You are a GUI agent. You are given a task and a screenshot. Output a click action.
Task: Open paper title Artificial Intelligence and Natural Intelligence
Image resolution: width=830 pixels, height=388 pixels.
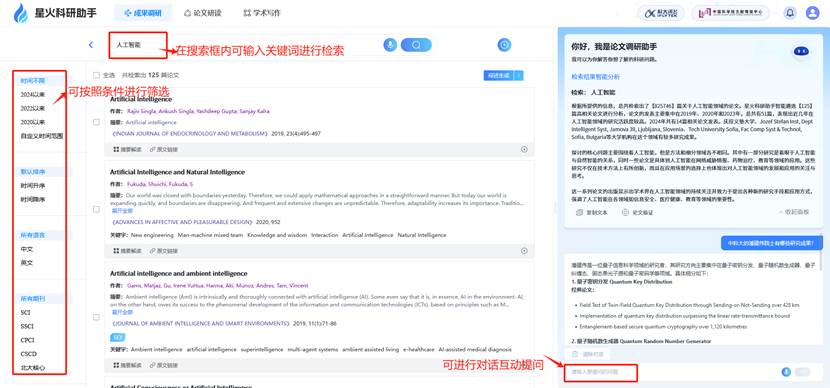[x=177, y=172]
